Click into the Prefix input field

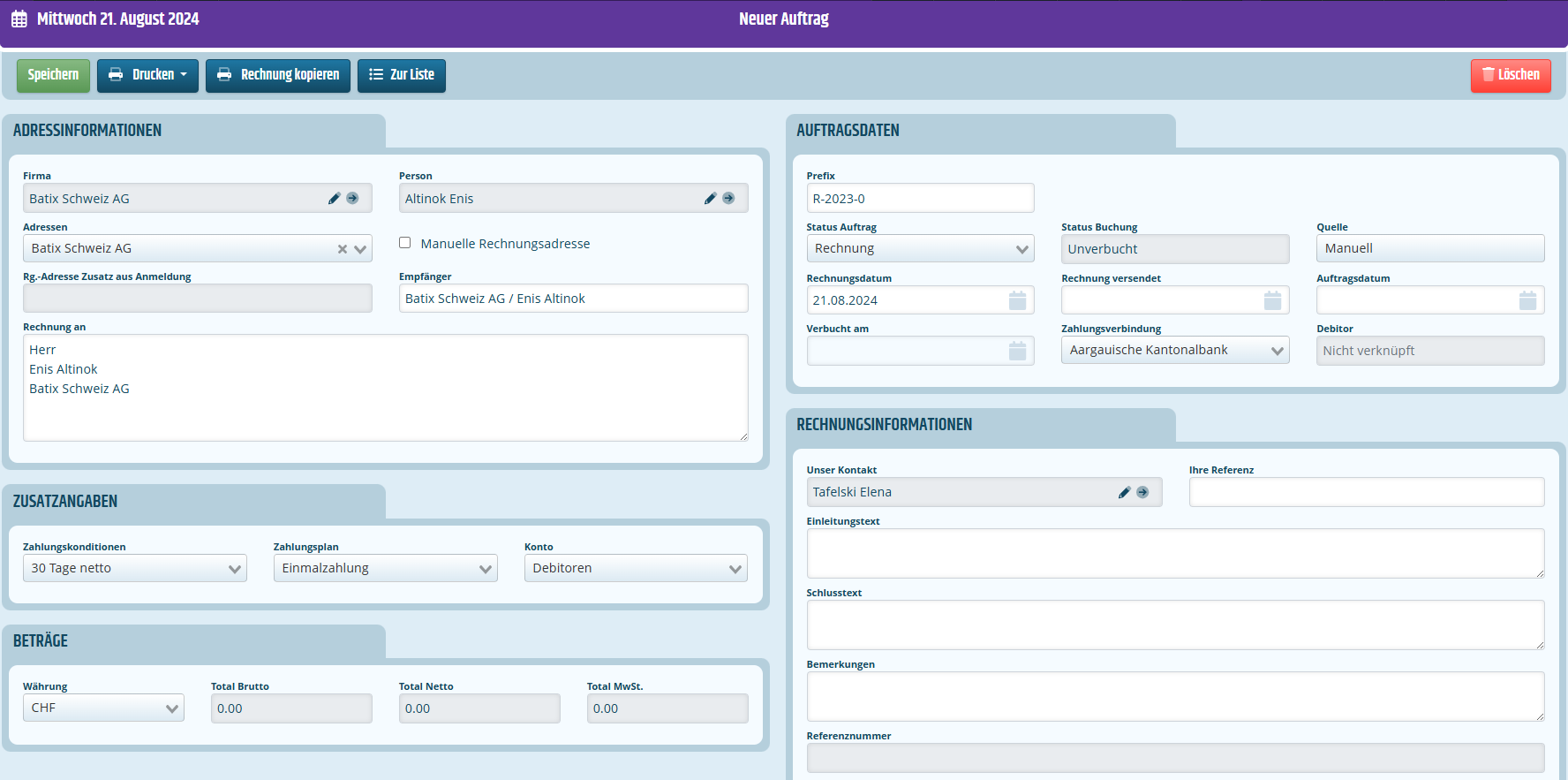click(920, 199)
